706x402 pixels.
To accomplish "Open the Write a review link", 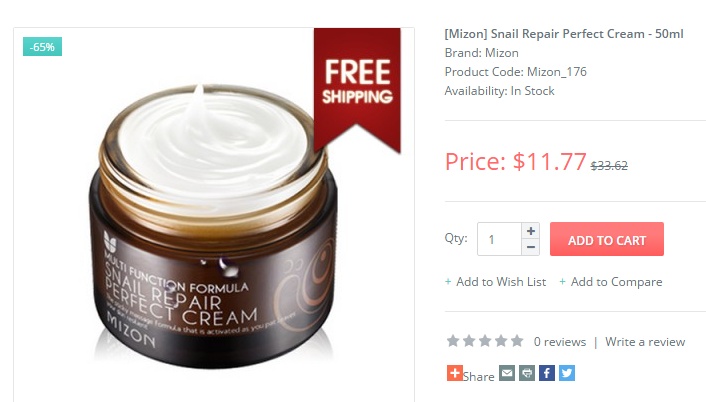I will (645, 342).
